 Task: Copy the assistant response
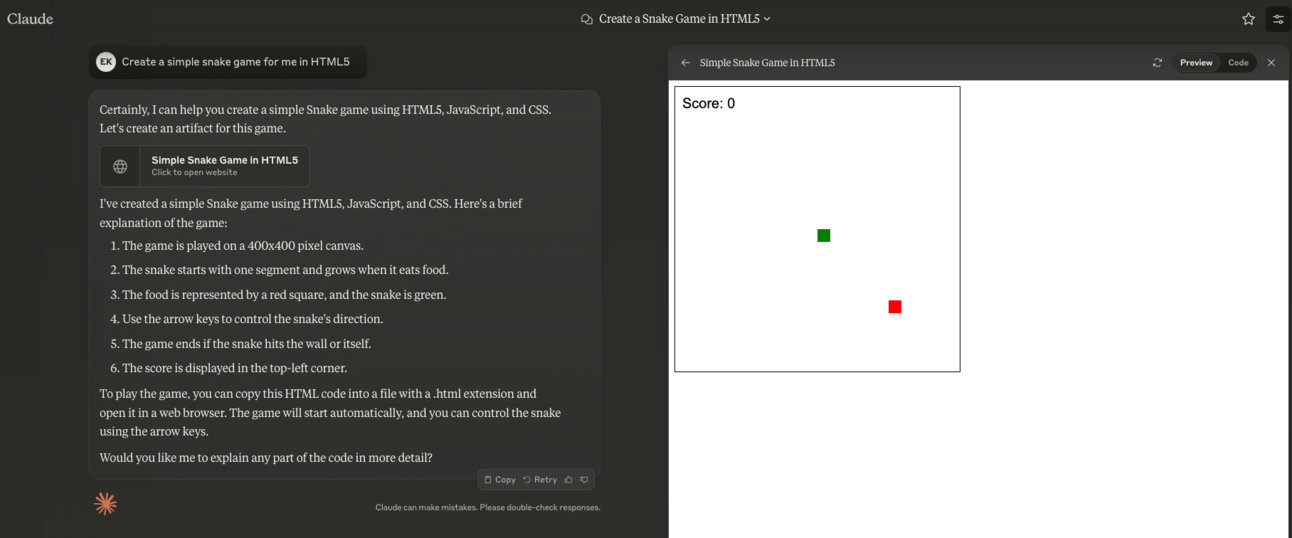point(500,480)
